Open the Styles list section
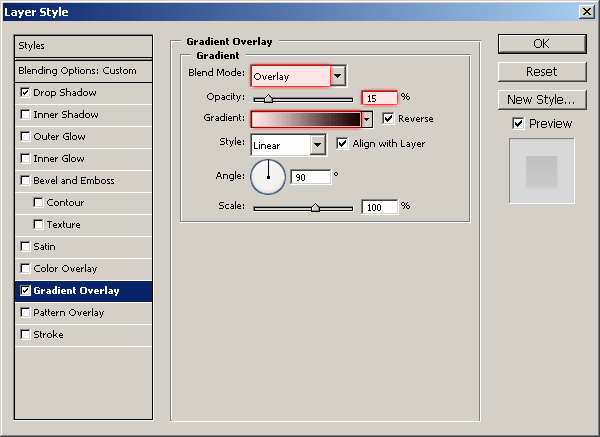Screen dimensions: 600x437 point(84,46)
